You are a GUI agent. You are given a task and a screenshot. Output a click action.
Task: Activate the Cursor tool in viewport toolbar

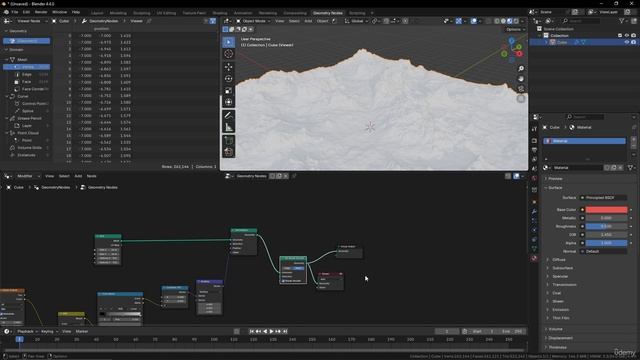click(229, 54)
